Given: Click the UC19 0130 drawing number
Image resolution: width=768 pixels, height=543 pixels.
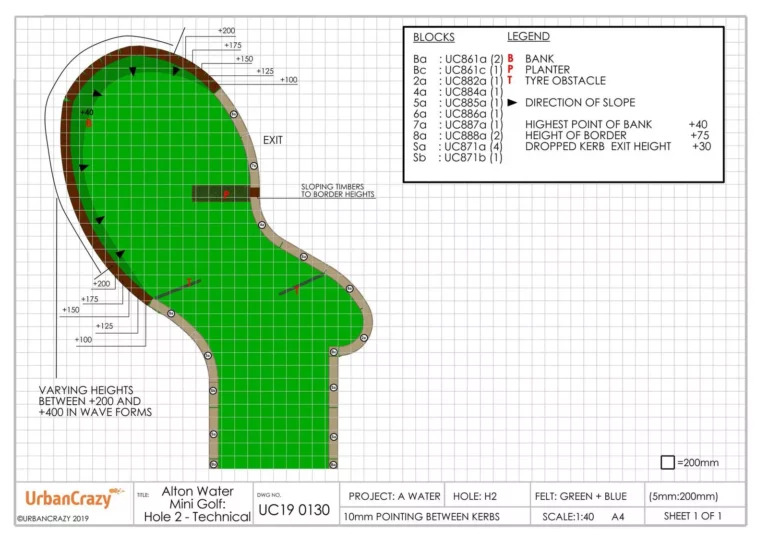Looking at the screenshot, I should coord(295,509).
